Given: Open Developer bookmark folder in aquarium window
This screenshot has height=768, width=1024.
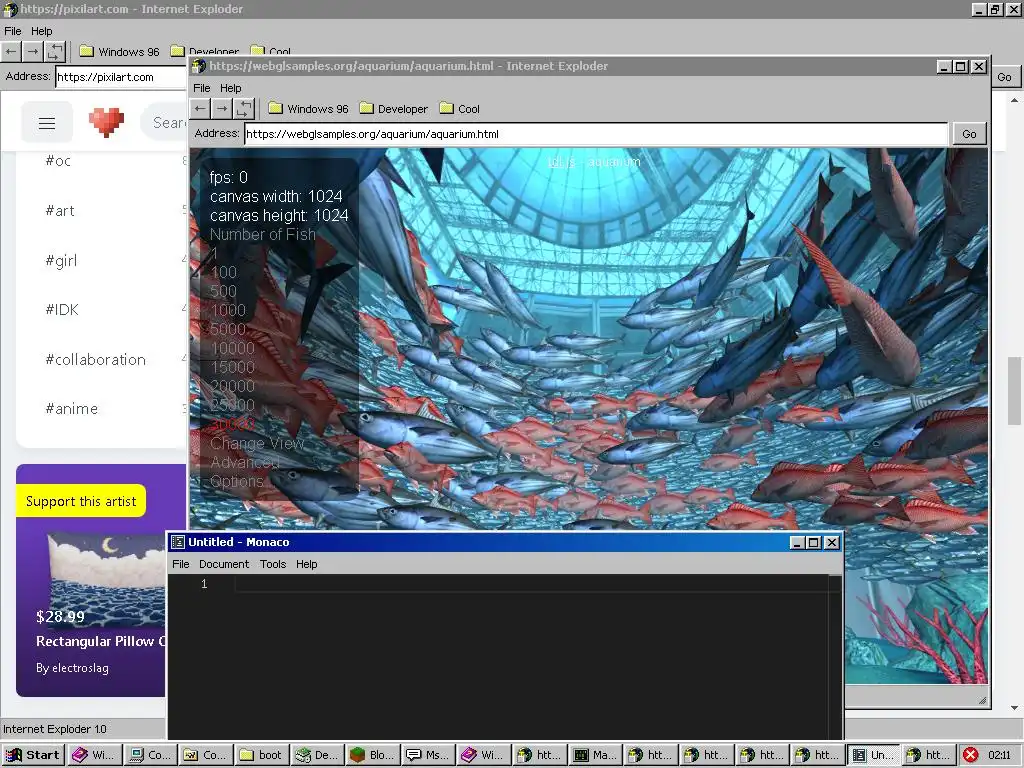Looking at the screenshot, I should tap(394, 109).
